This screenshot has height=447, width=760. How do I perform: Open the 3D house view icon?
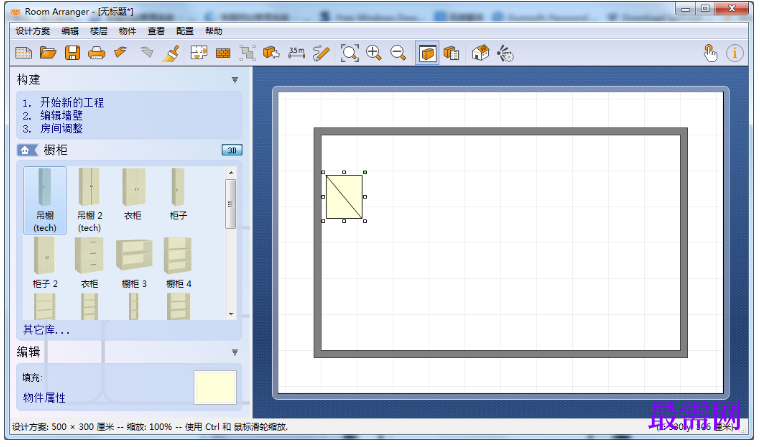480,52
